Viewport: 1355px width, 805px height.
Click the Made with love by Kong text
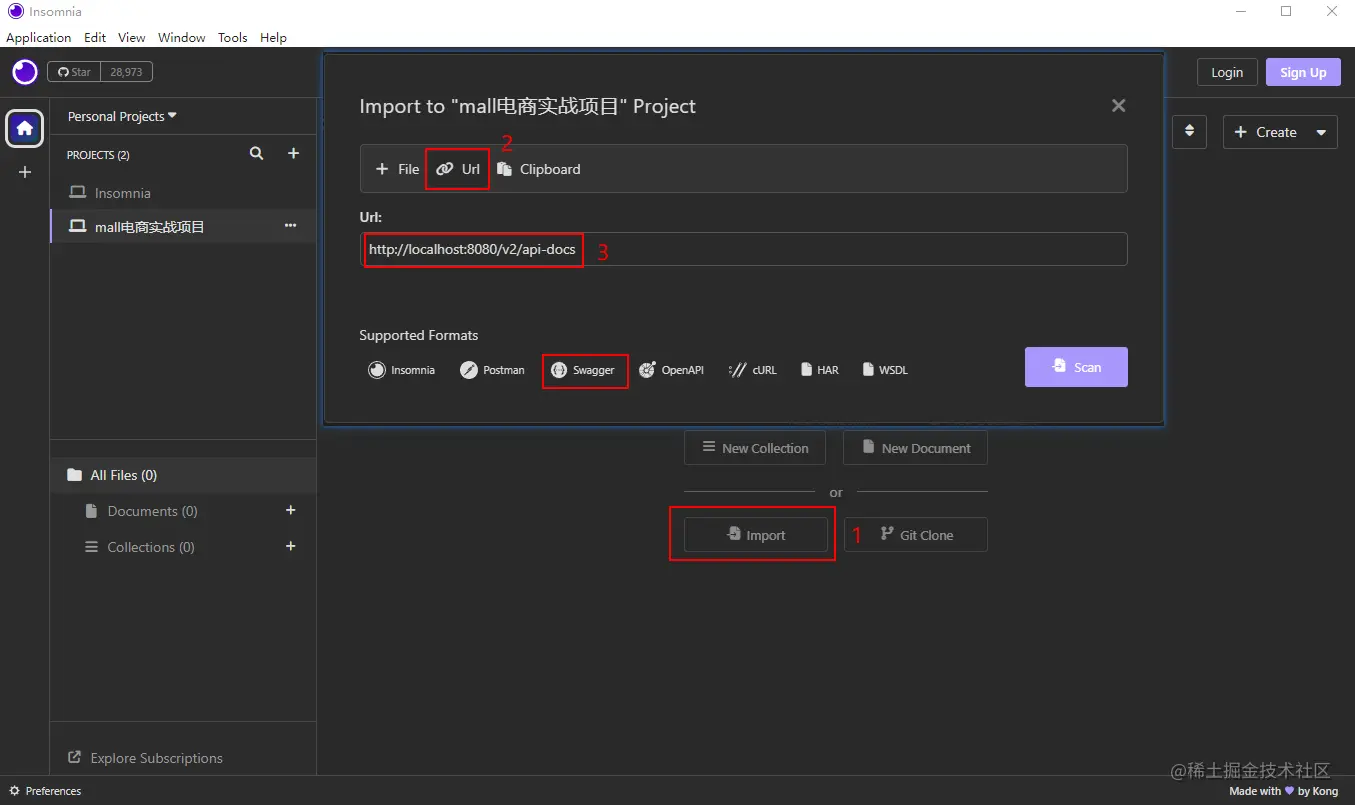click(1283, 791)
